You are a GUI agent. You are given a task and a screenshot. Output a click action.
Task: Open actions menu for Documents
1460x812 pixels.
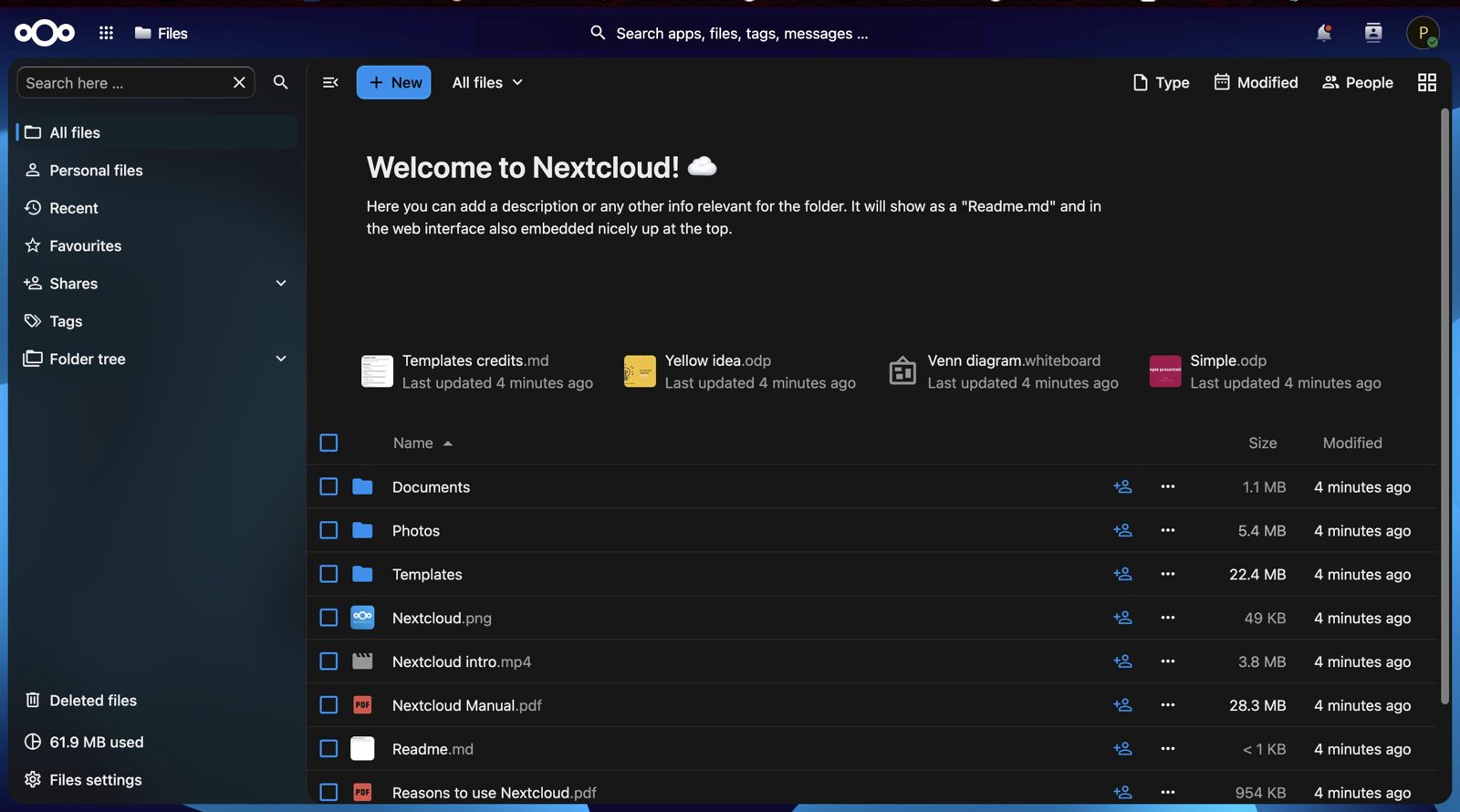click(x=1168, y=486)
